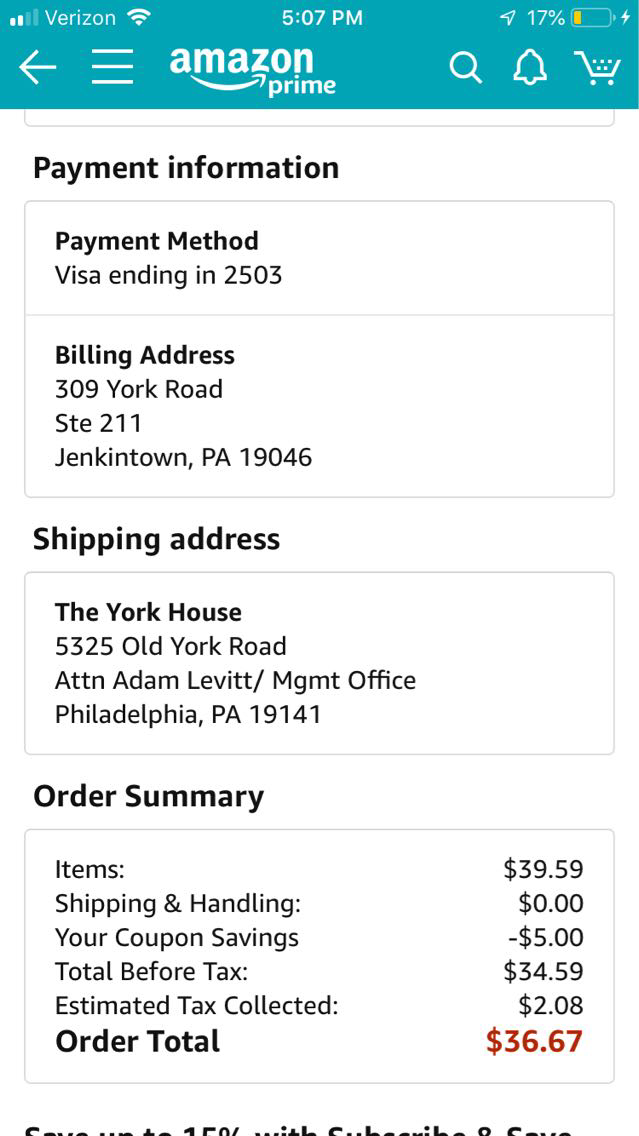Tap the Order Summary heading
This screenshot has height=1136, width=639.
(148, 796)
